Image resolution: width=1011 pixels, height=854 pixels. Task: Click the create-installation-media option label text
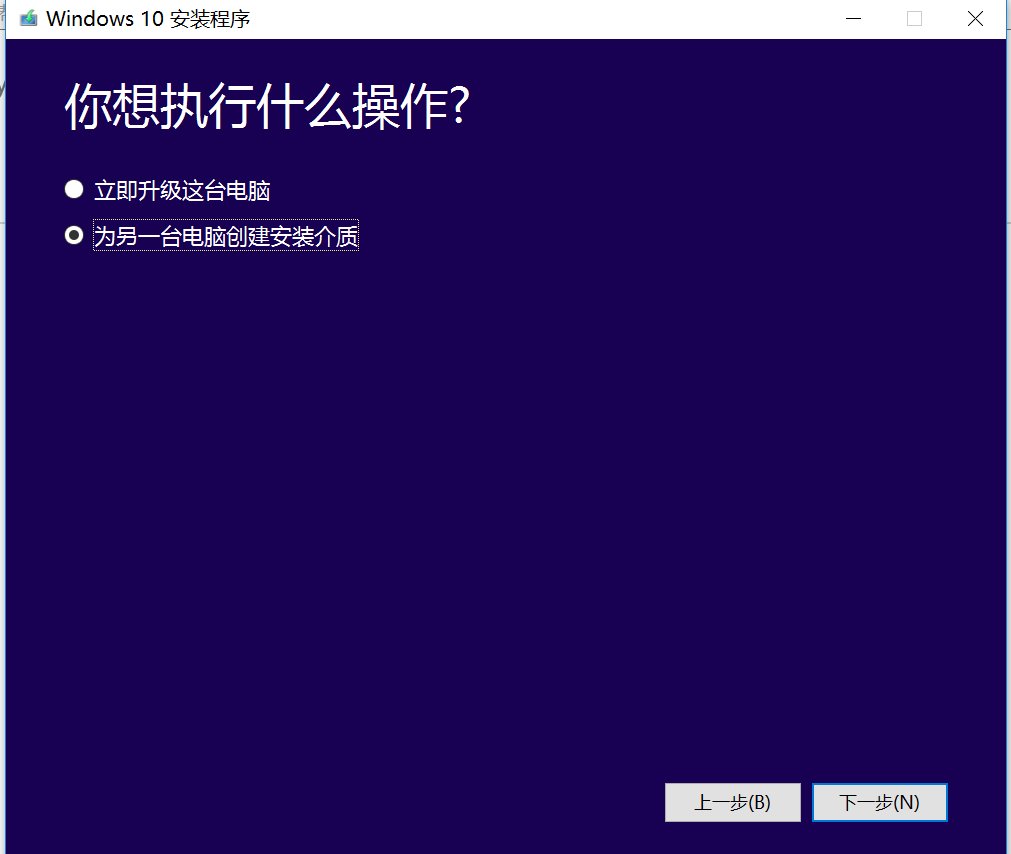pos(225,236)
